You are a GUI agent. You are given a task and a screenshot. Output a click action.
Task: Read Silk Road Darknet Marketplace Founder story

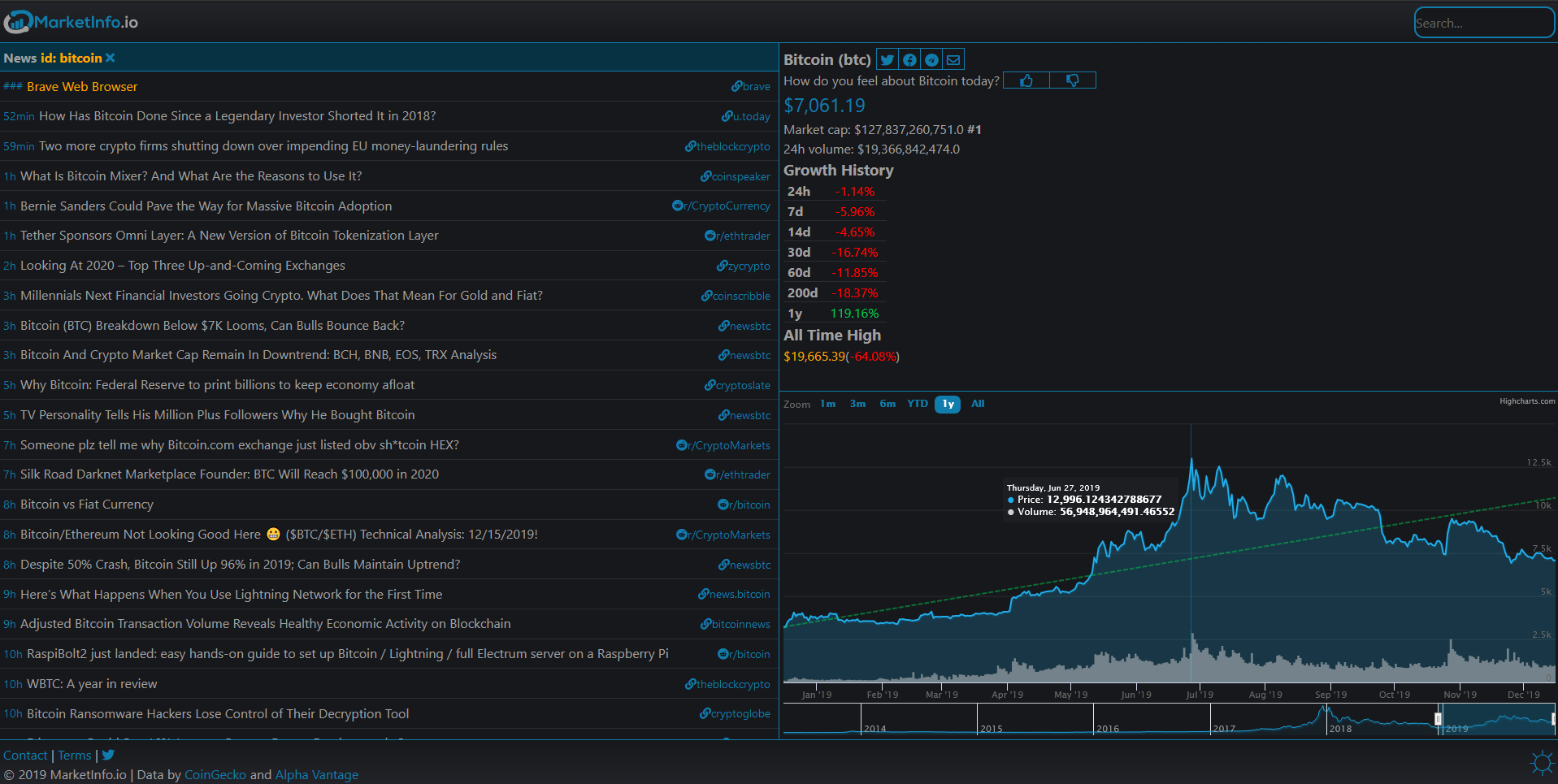pos(229,474)
